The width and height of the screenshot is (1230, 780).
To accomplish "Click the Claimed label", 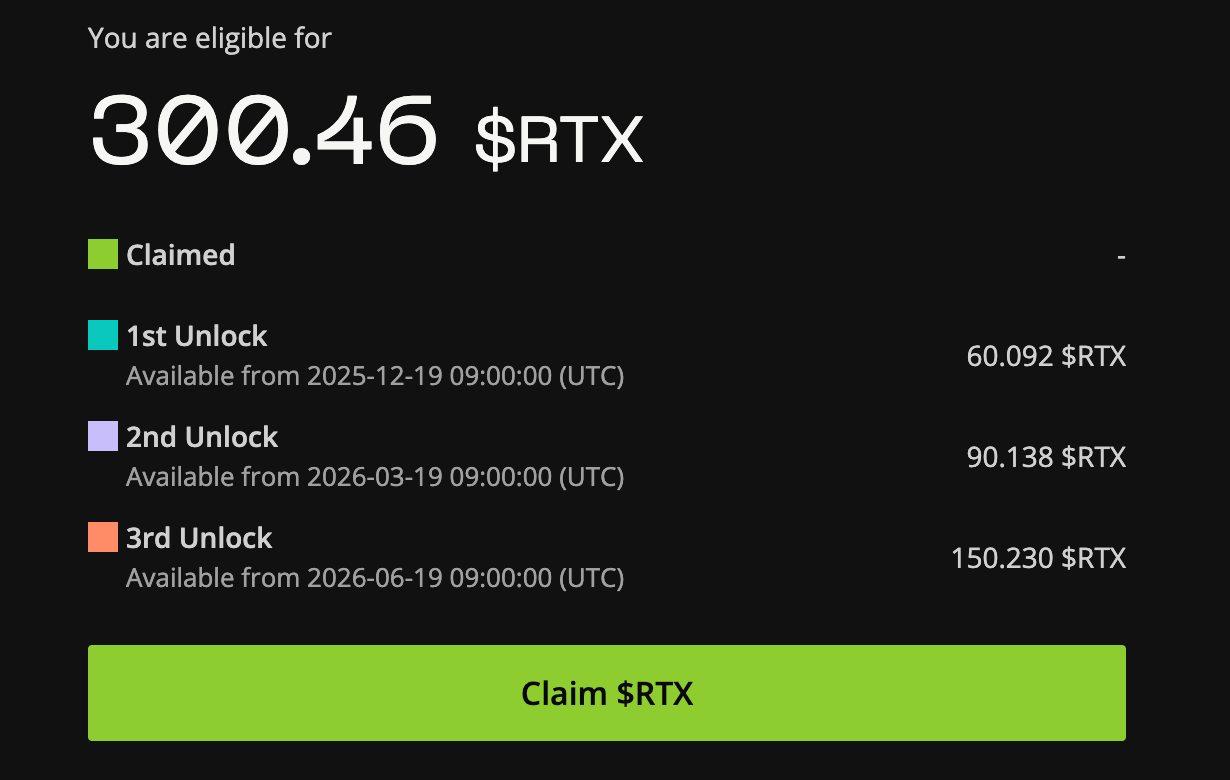I will point(181,255).
